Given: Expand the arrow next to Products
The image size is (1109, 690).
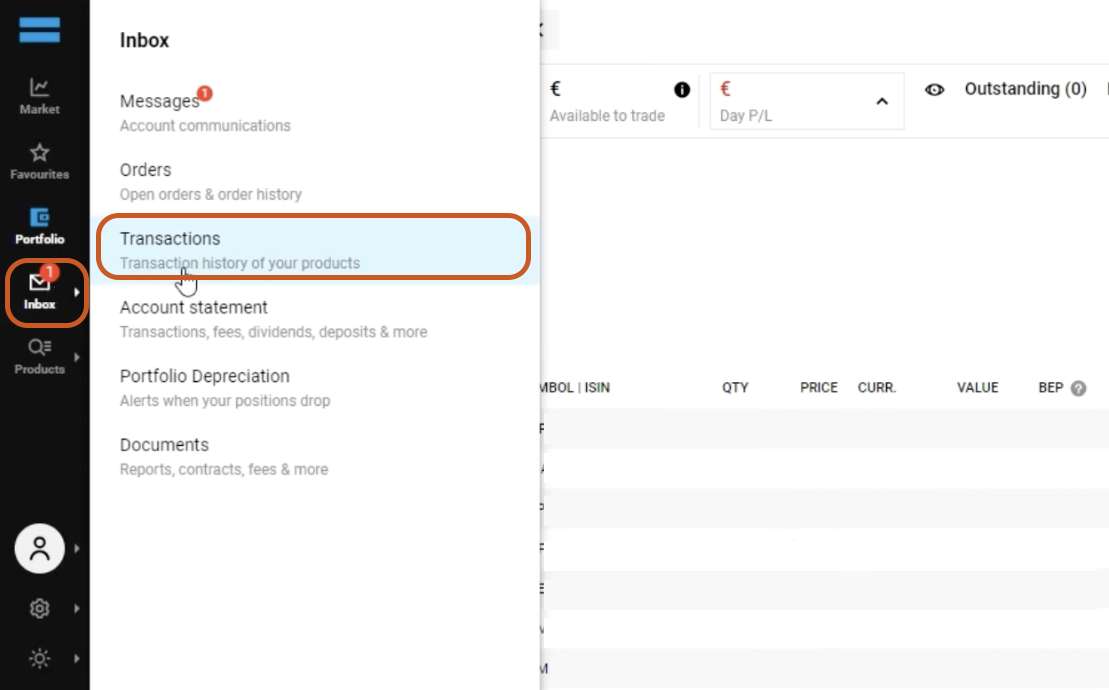Looking at the screenshot, I should 77,357.
